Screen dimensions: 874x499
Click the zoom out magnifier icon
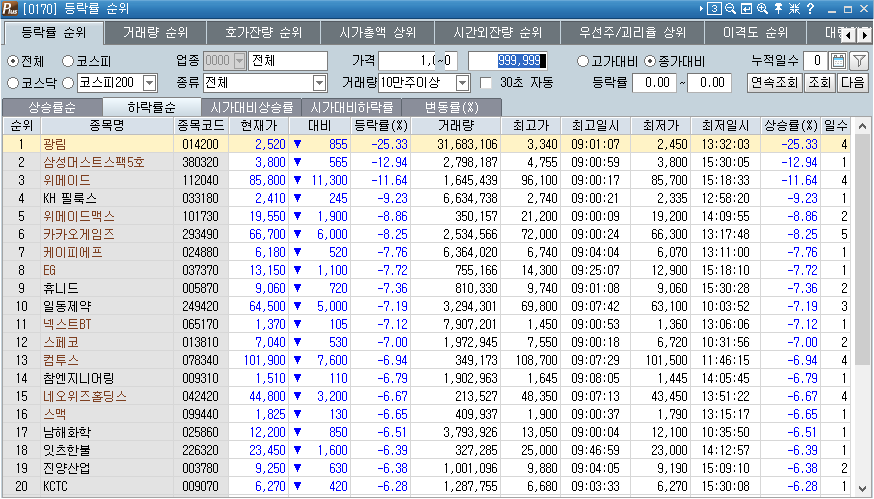point(730,9)
